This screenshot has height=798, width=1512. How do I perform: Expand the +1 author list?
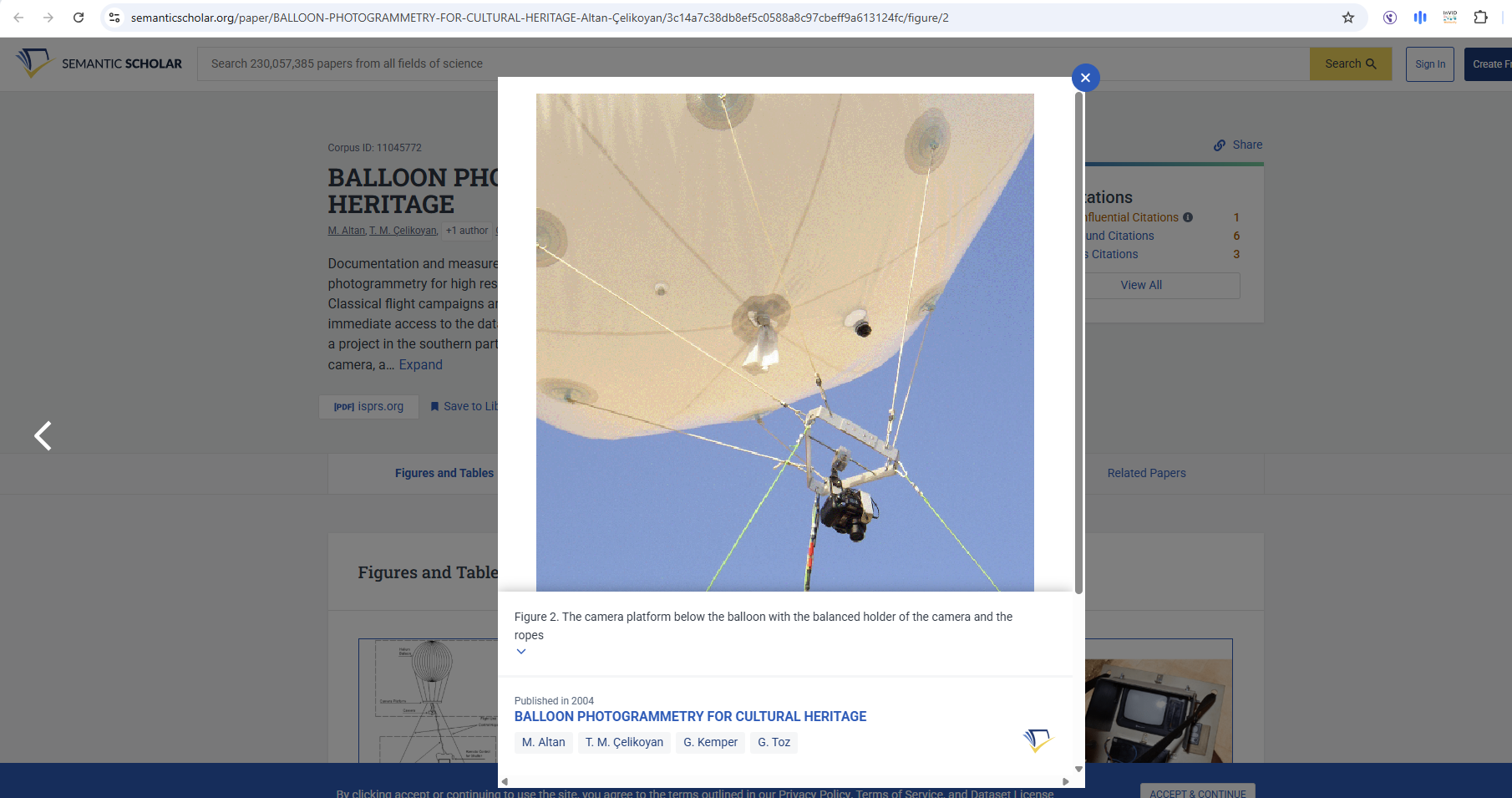click(x=466, y=231)
